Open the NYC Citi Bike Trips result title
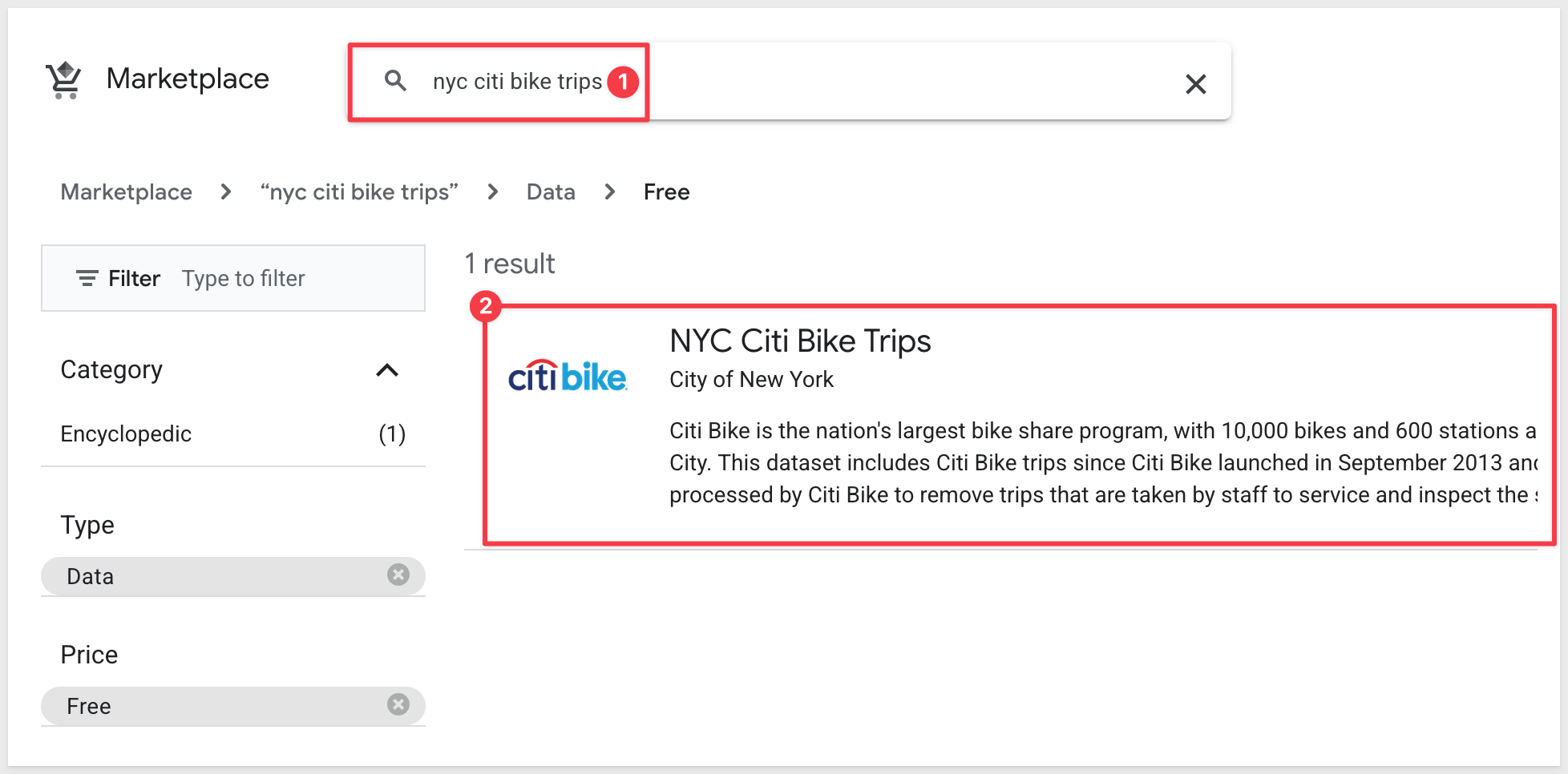Viewport: 1568px width, 774px height. point(800,341)
